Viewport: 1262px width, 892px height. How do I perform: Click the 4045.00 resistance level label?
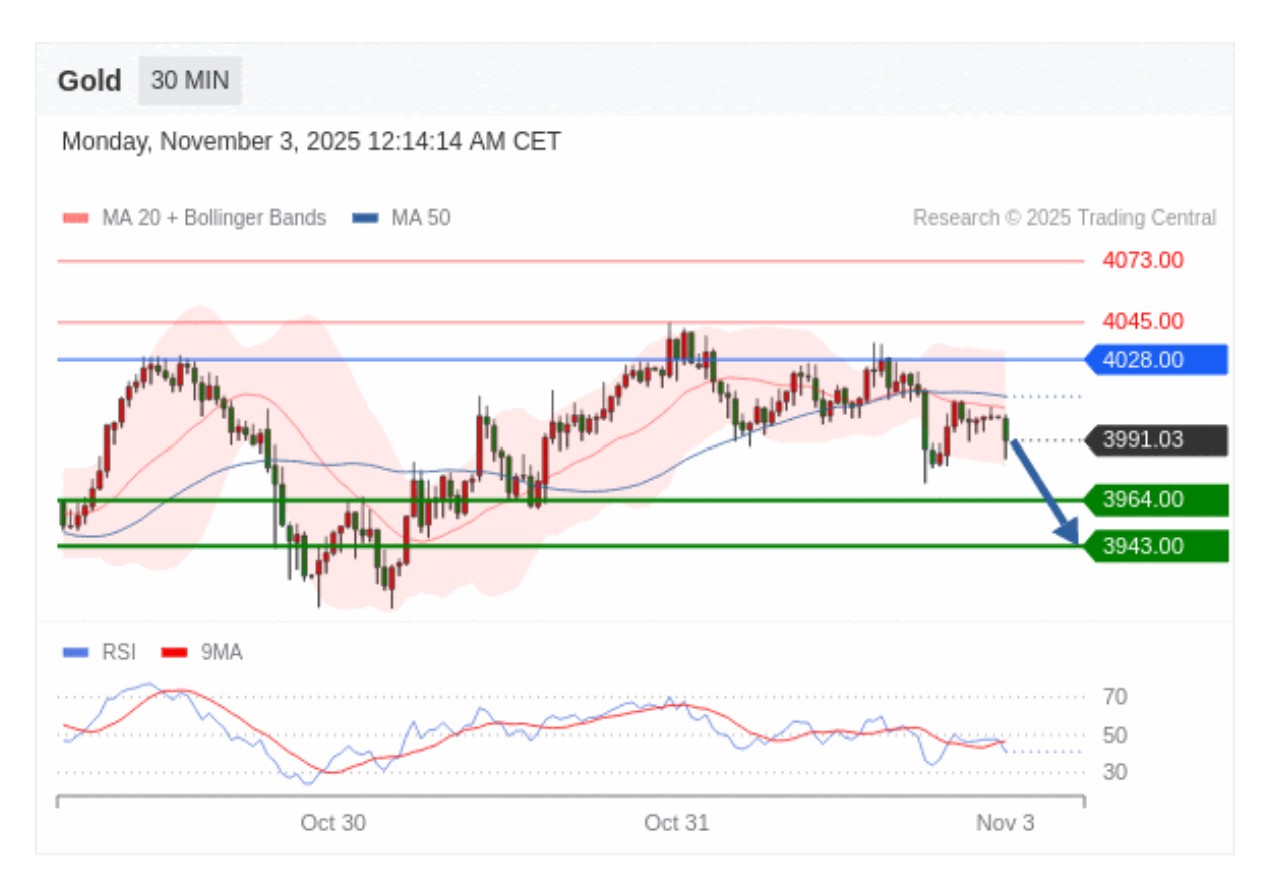[1143, 322]
